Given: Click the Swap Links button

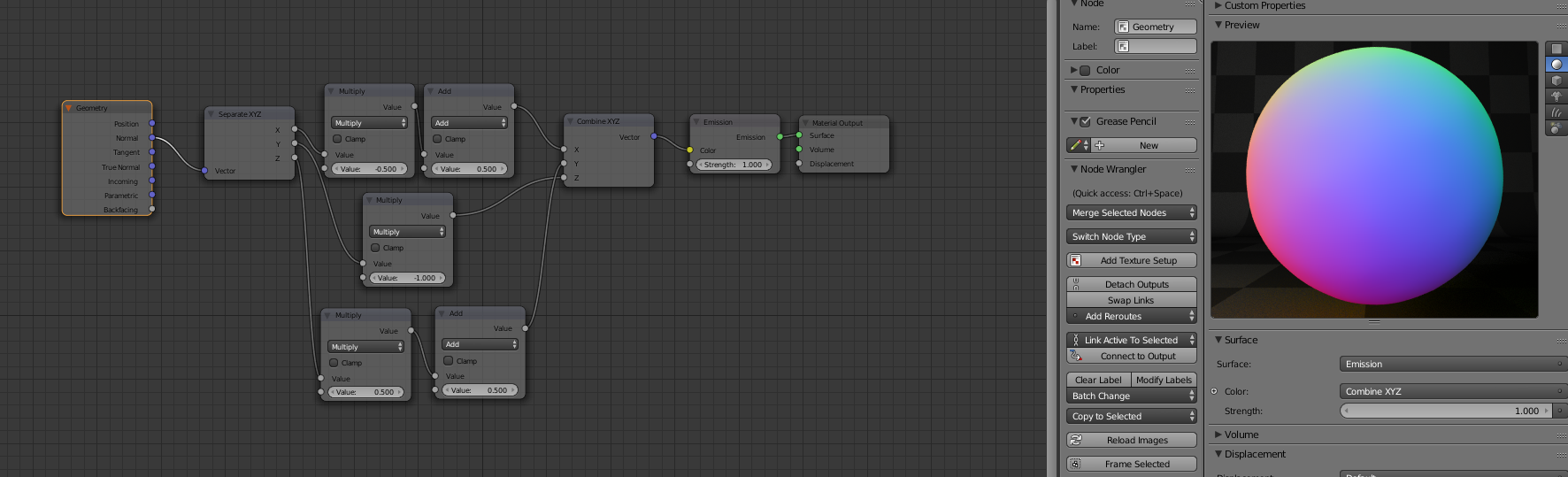Looking at the screenshot, I should coord(1132,300).
